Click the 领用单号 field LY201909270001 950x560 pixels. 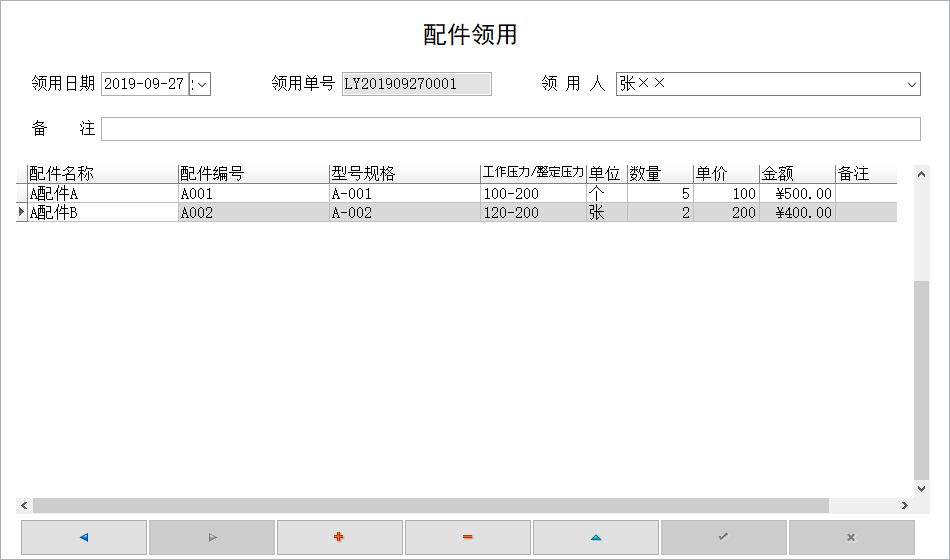[417, 84]
